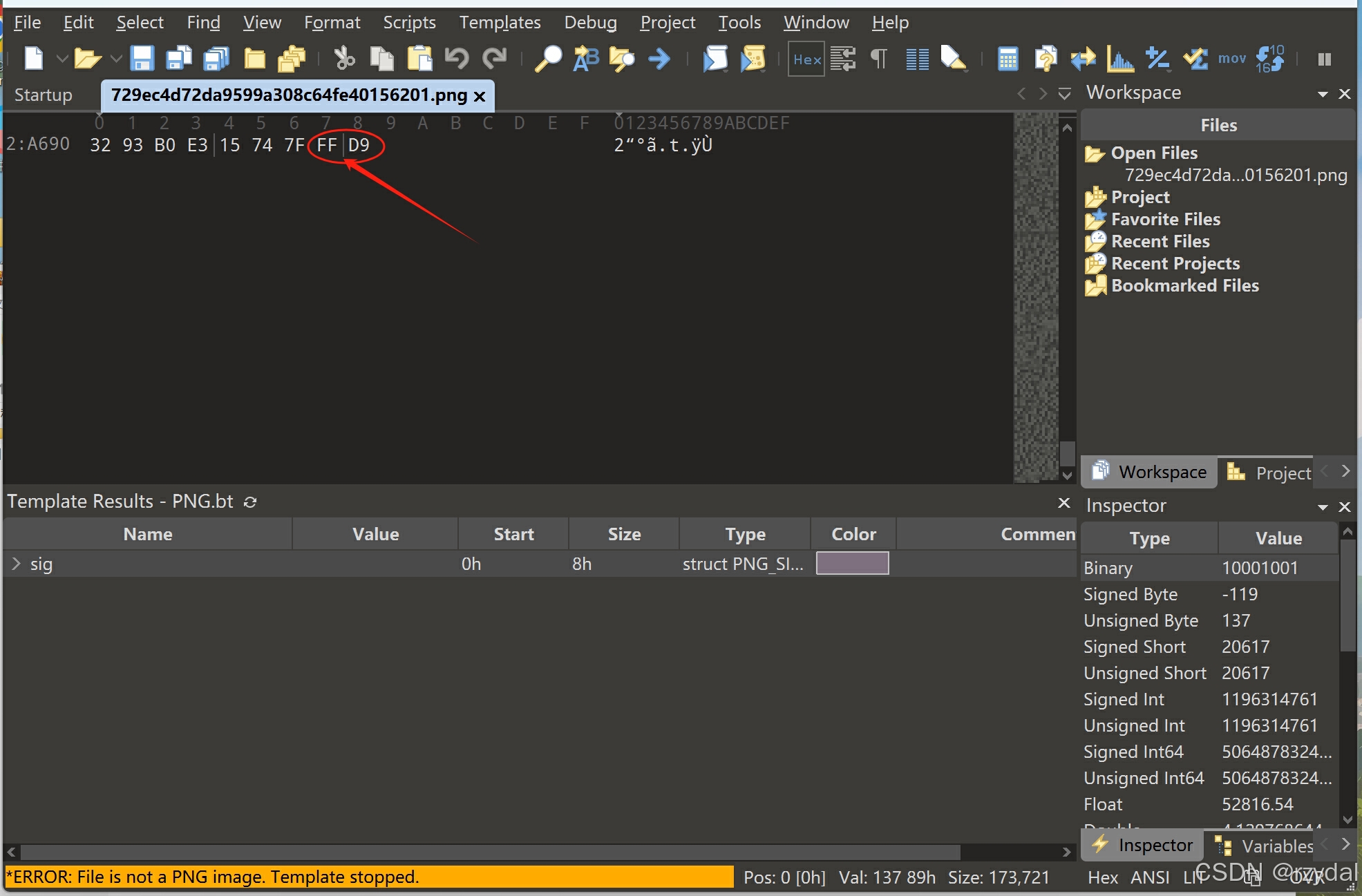The height and width of the screenshot is (896, 1362).
Task: Click the Checksum tool icon
Action: click(x=1195, y=59)
